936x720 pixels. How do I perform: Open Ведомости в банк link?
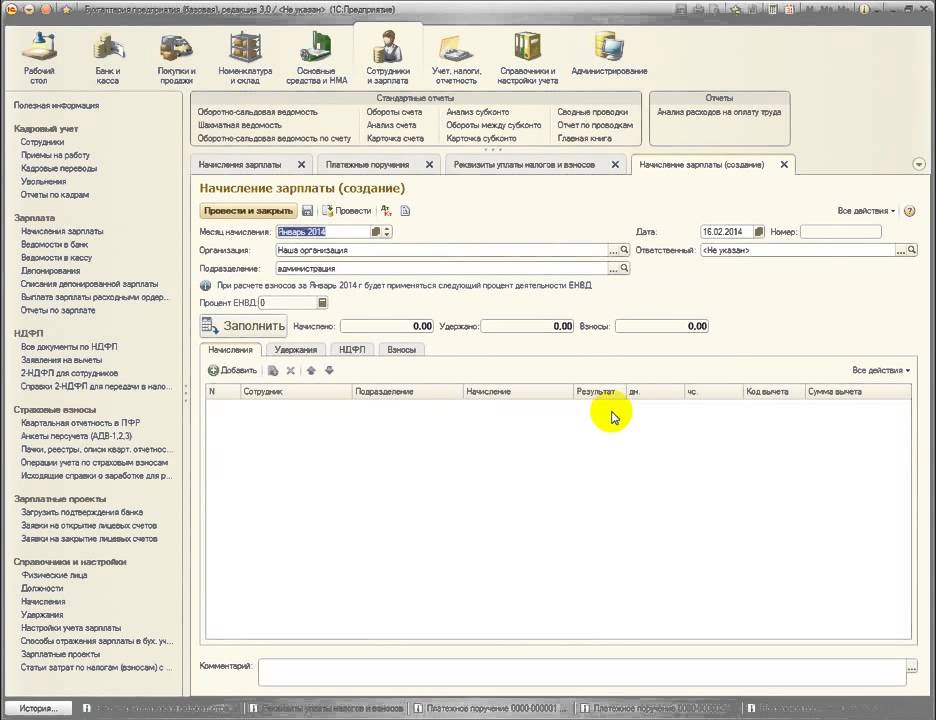54,244
